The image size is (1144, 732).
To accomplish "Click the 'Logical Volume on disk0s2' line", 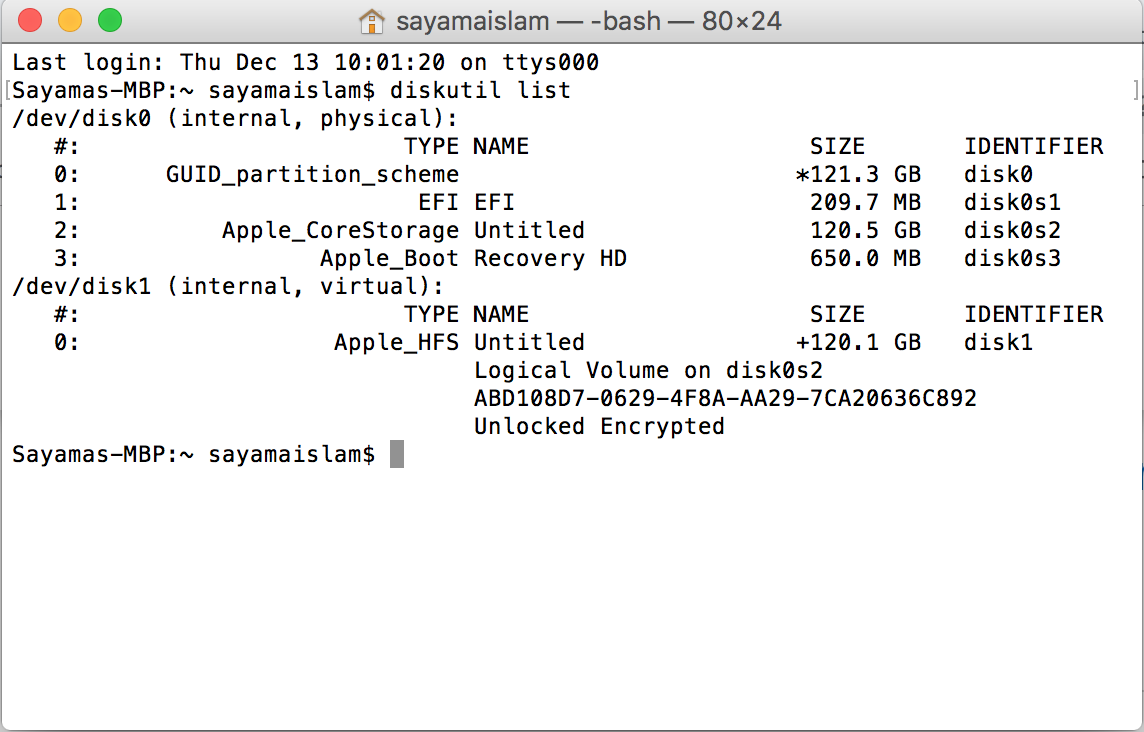I will click(648, 371).
